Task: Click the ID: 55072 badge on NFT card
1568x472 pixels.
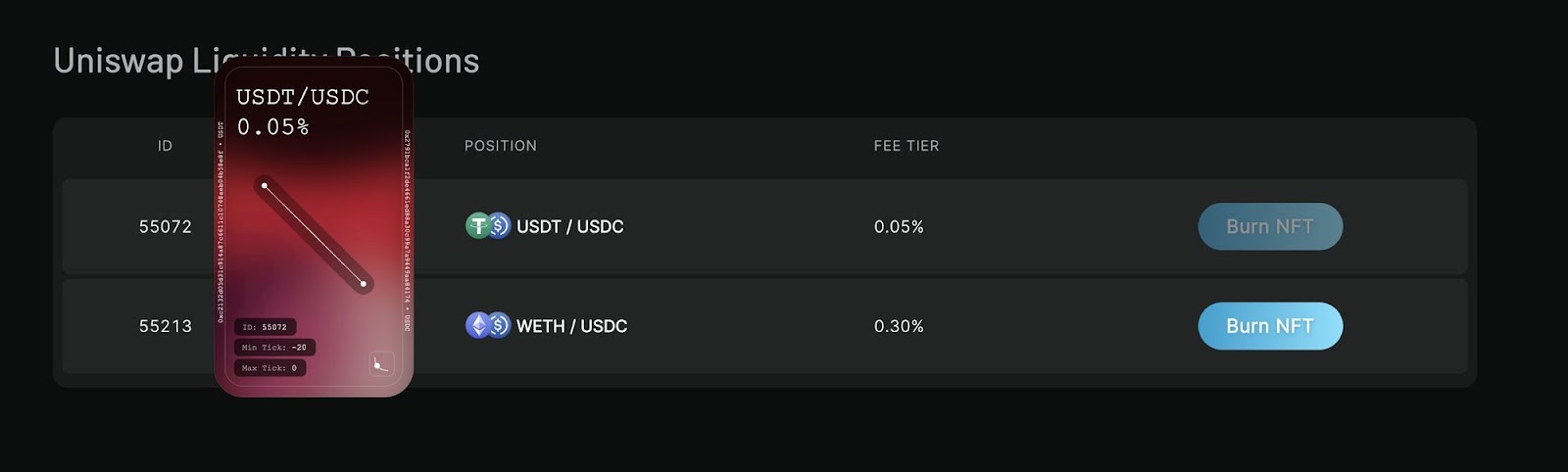Action: click(265, 327)
